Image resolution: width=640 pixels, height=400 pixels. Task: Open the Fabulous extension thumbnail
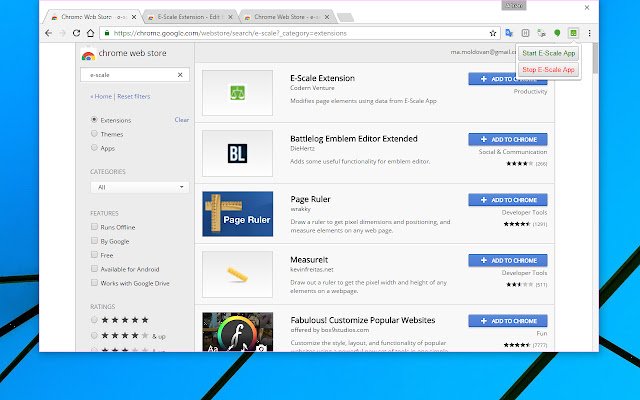238,332
